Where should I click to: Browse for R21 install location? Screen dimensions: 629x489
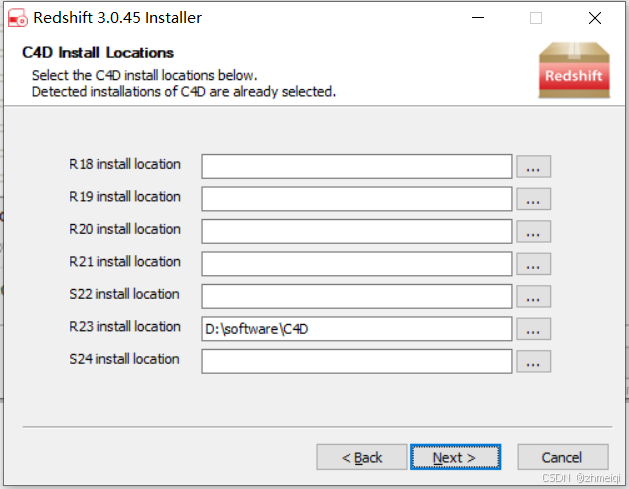[533, 264]
